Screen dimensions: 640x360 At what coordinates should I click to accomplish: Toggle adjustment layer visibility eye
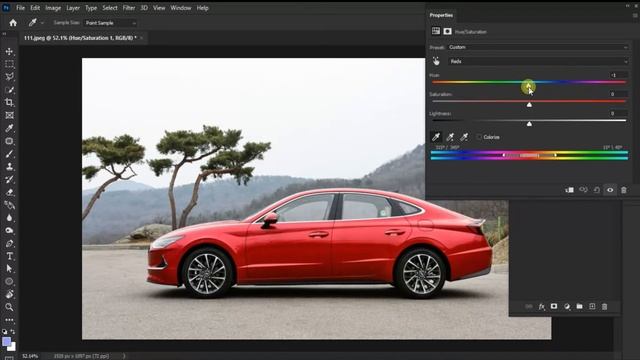(x=610, y=190)
